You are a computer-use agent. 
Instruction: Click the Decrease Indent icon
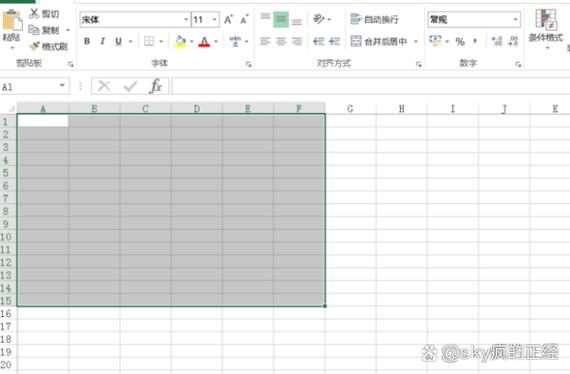319,41
